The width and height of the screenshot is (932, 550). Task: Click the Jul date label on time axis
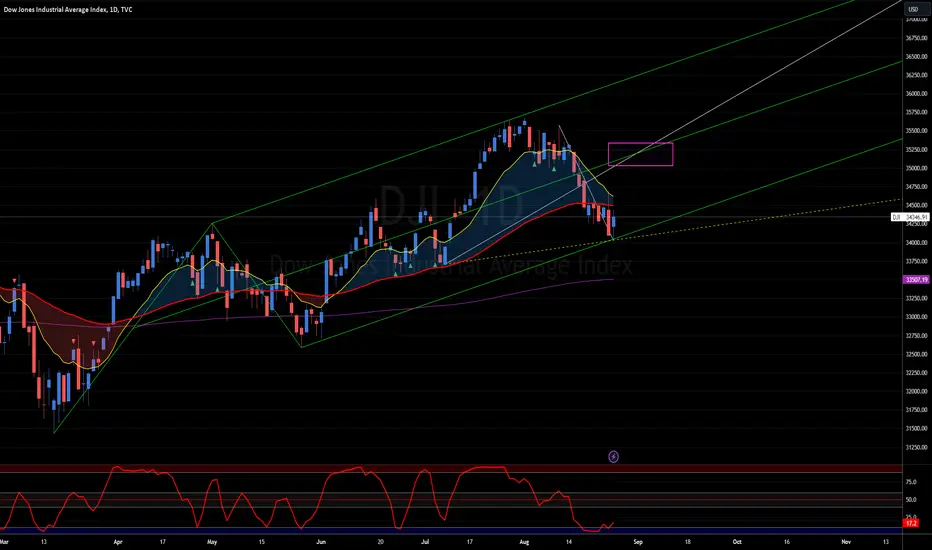[424, 542]
